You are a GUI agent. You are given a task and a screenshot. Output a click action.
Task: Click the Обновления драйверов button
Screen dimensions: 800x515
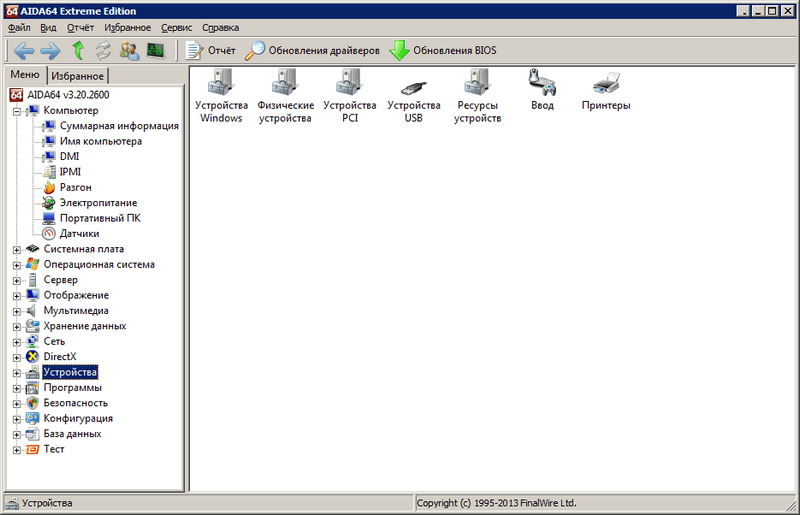312,50
